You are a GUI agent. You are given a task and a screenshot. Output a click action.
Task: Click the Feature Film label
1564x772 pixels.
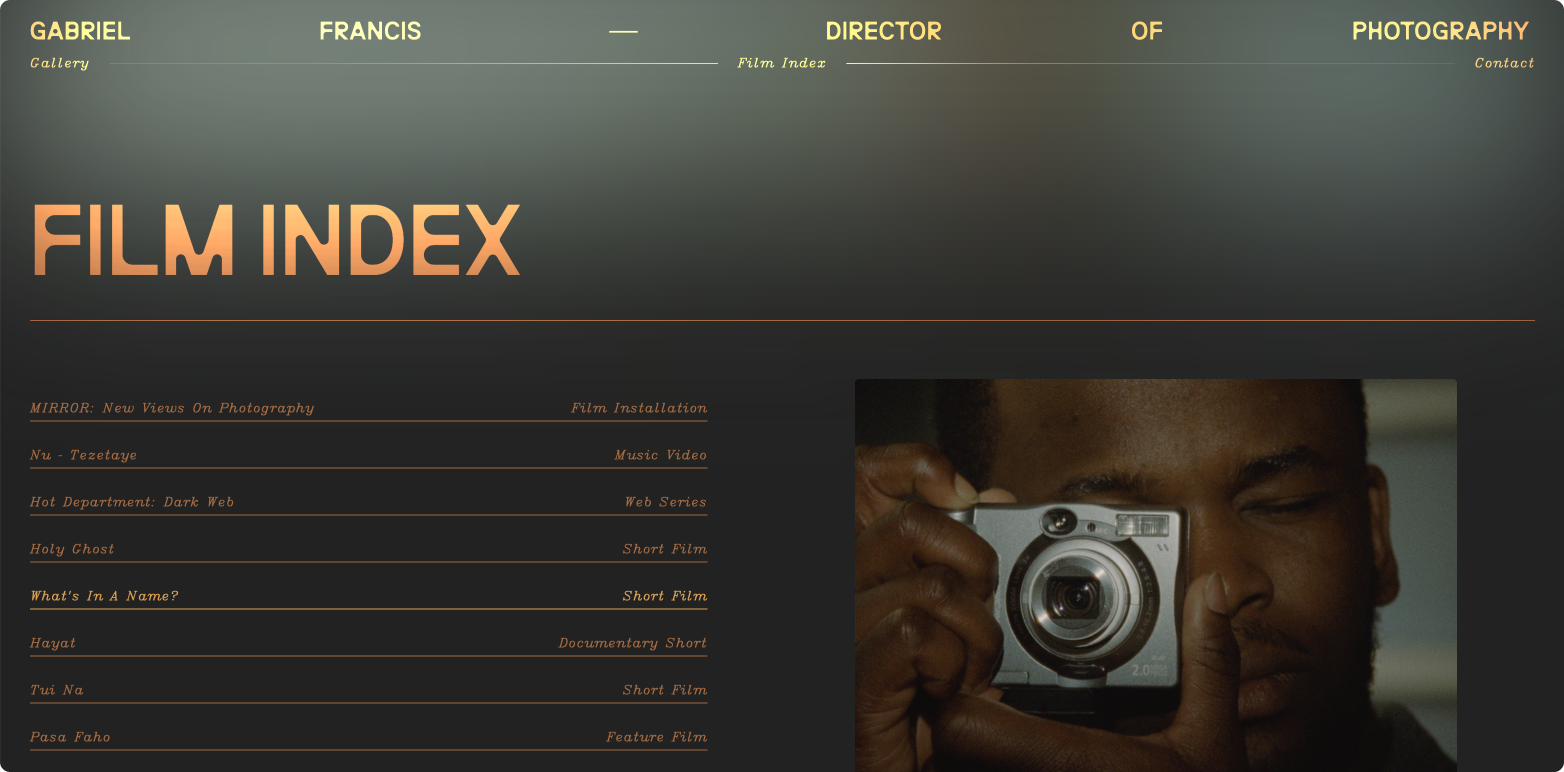(x=656, y=737)
